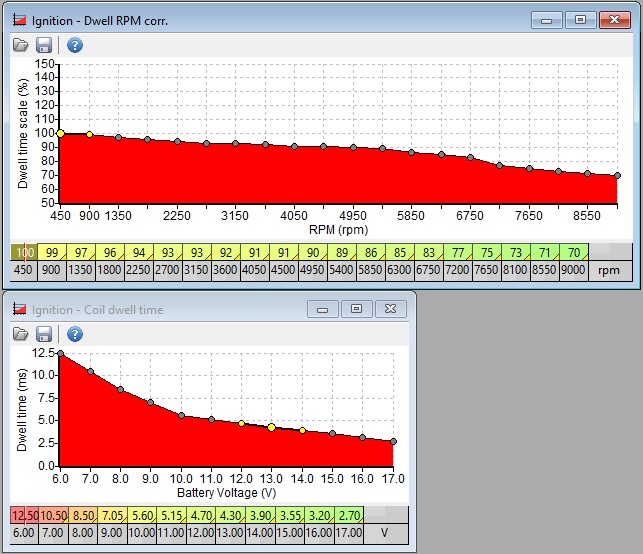
Task: Open a file in Dwell RPM corr window
Action: (x=20, y=45)
